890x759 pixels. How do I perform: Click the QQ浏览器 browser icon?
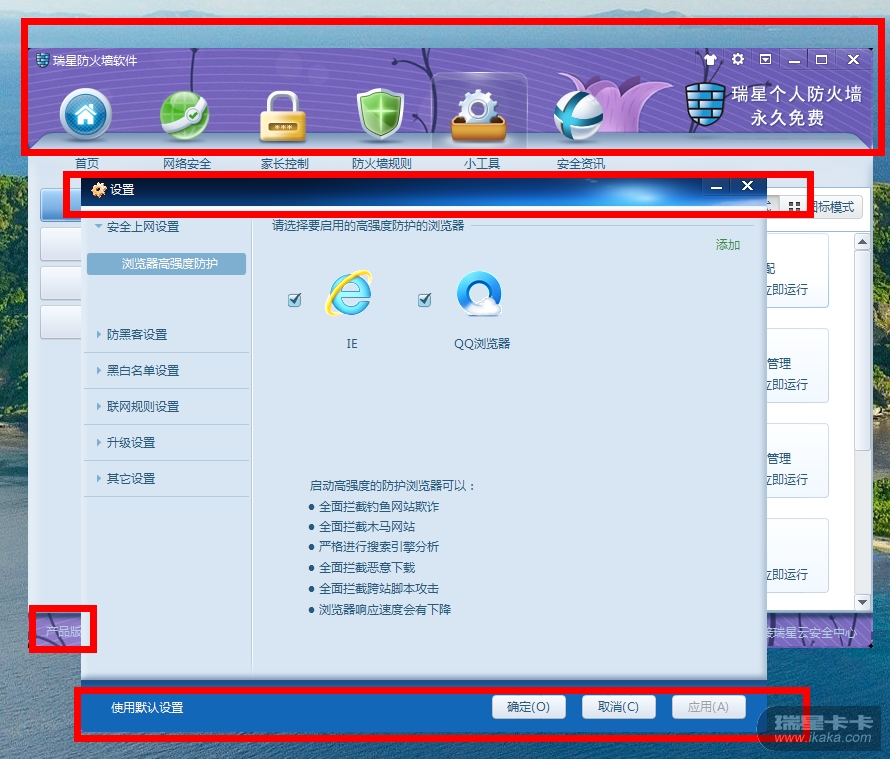click(x=479, y=293)
